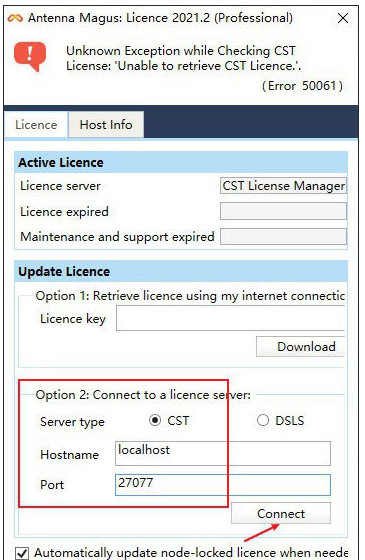Close the Licence dialog window
This screenshot has width=365, height=560.
pos(343,18)
